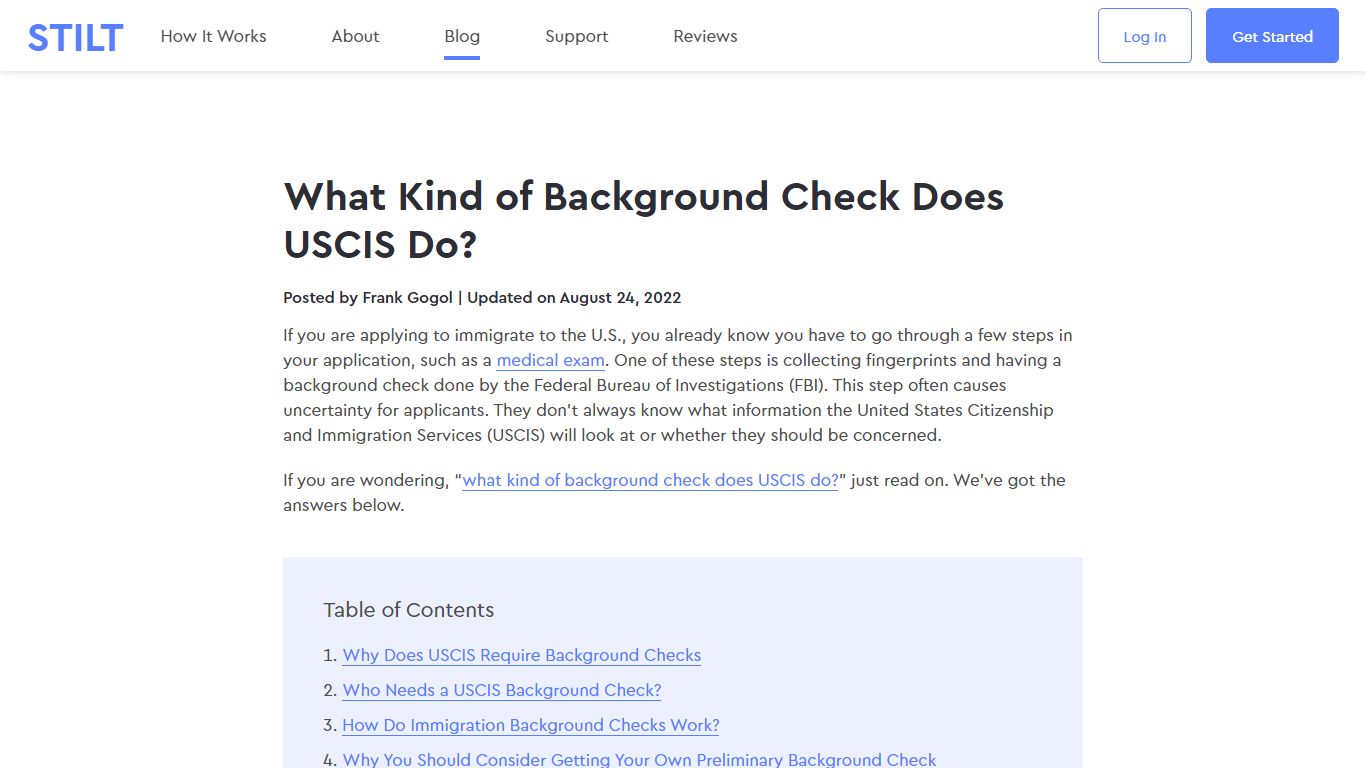This screenshot has width=1366, height=768.
Task: Open the Support page
Action: (576, 36)
